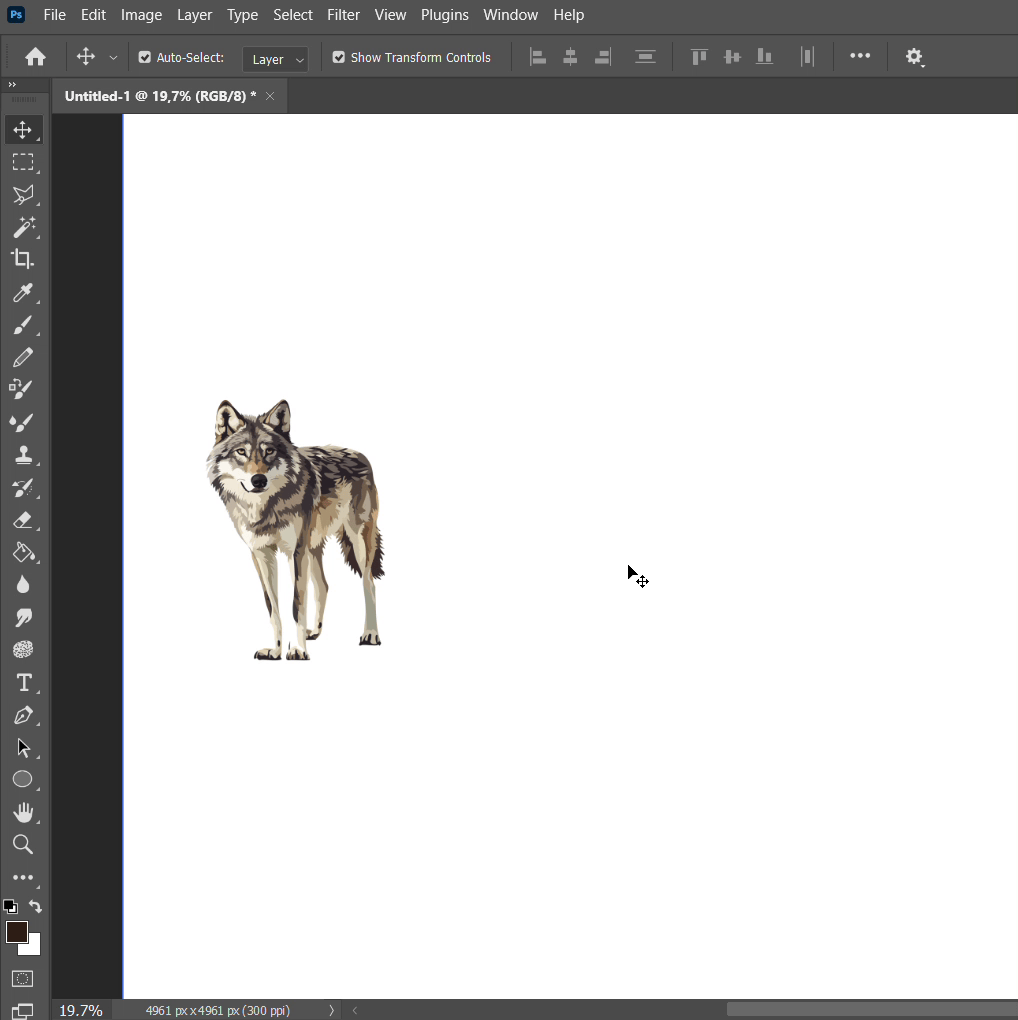Select the Crop tool
The width and height of the screenshot is (1018, 1020).
22,260
